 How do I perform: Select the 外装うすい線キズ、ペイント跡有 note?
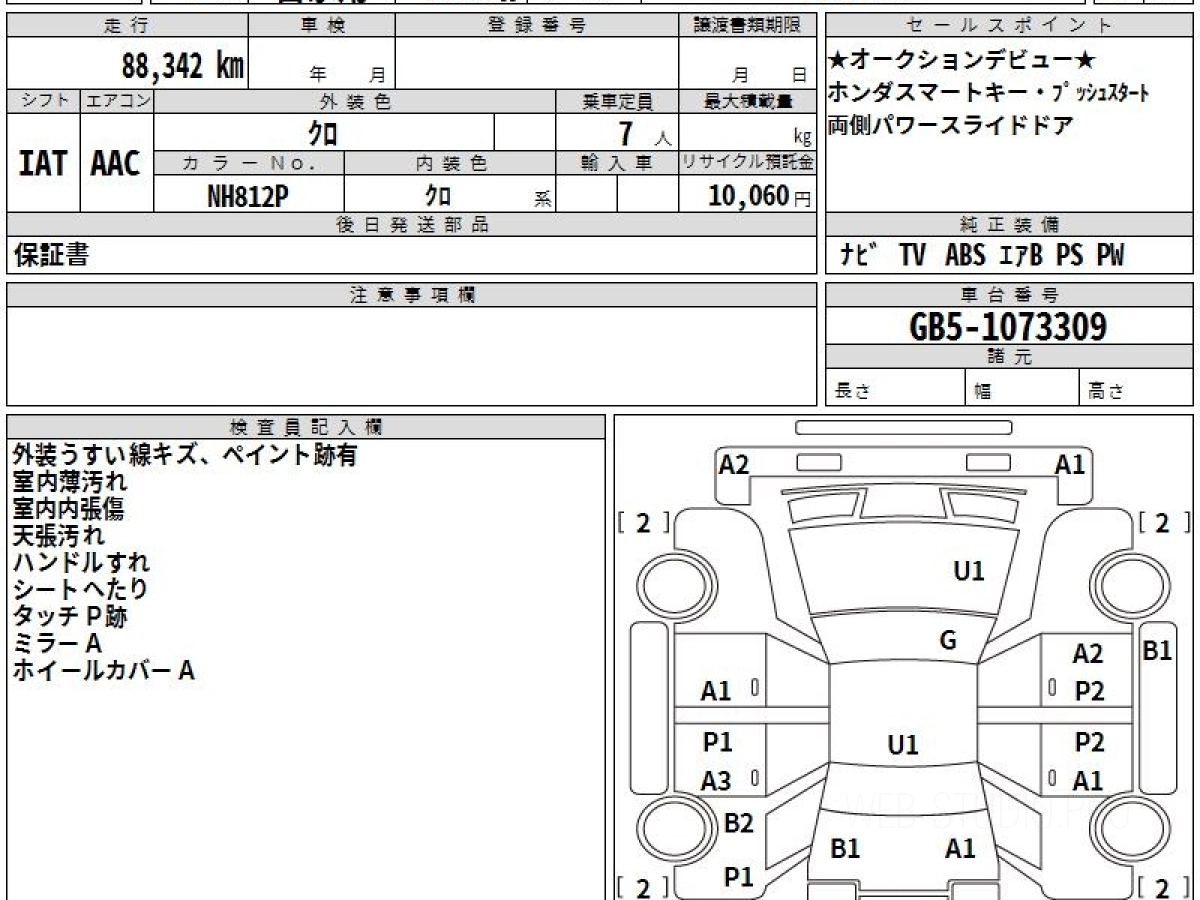(185, 455)
